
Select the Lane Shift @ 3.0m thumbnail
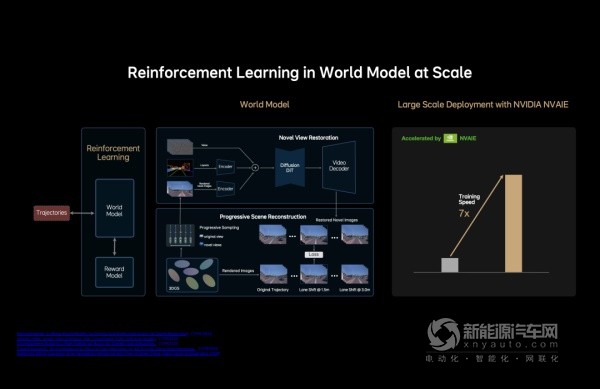click(x=355, y=274)
